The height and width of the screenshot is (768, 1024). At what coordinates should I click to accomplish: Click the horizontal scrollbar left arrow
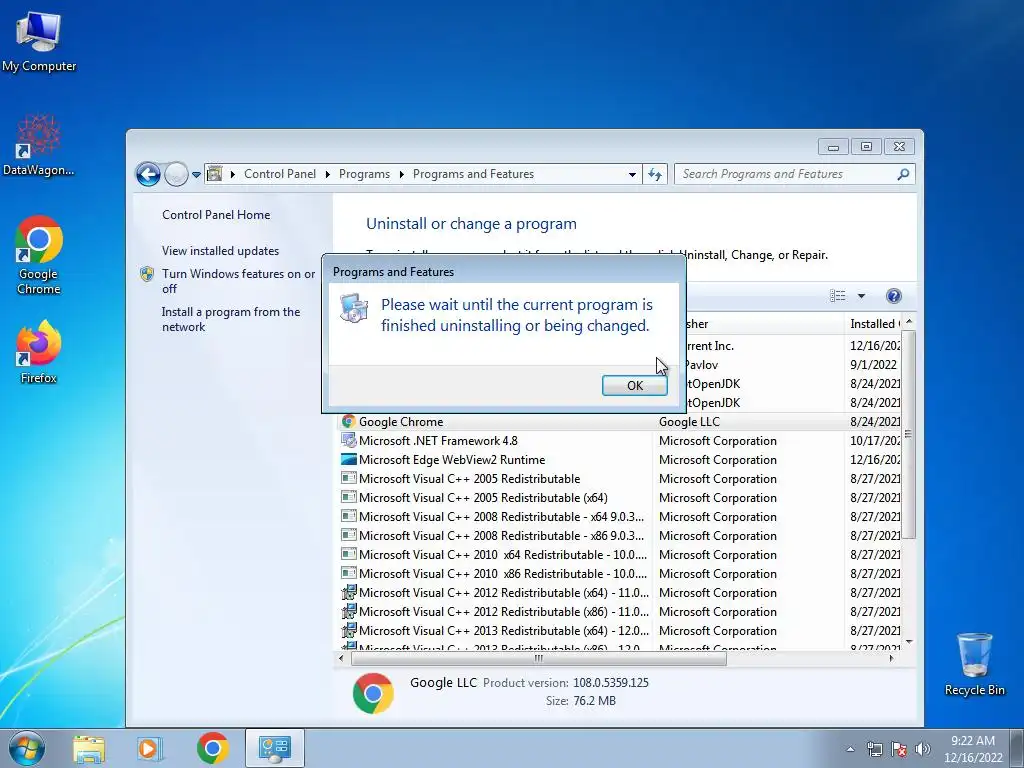340,658
